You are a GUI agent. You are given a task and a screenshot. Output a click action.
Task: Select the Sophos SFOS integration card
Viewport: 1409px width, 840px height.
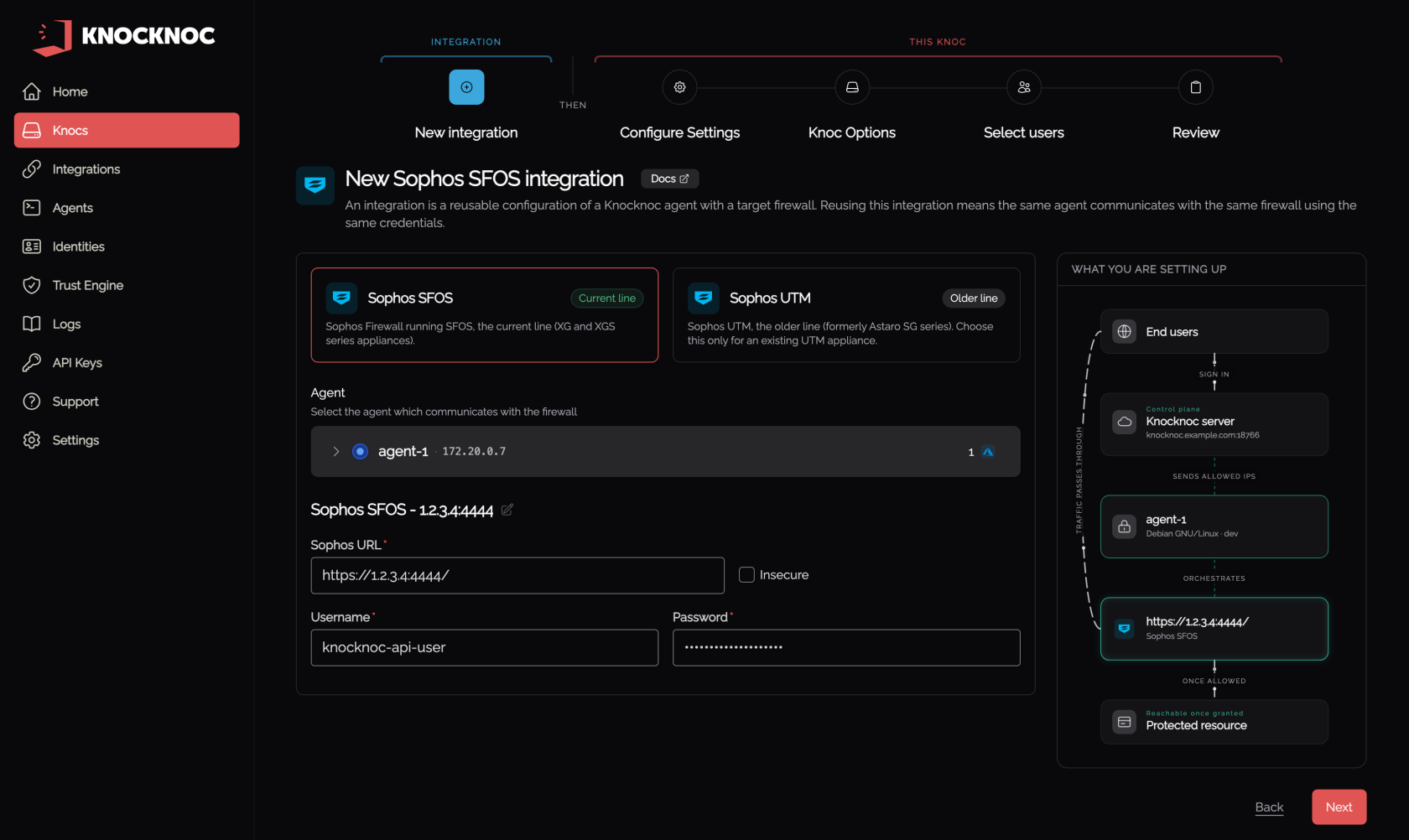[x=485, y=315]
